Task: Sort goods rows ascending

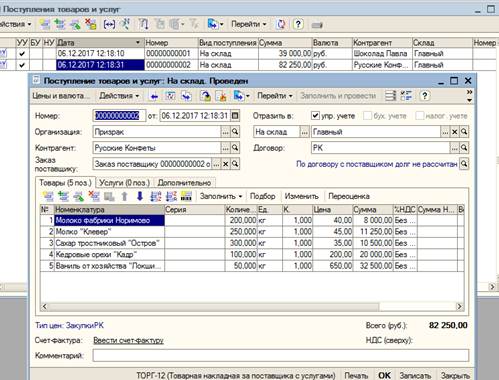Action: click(156, 196)
